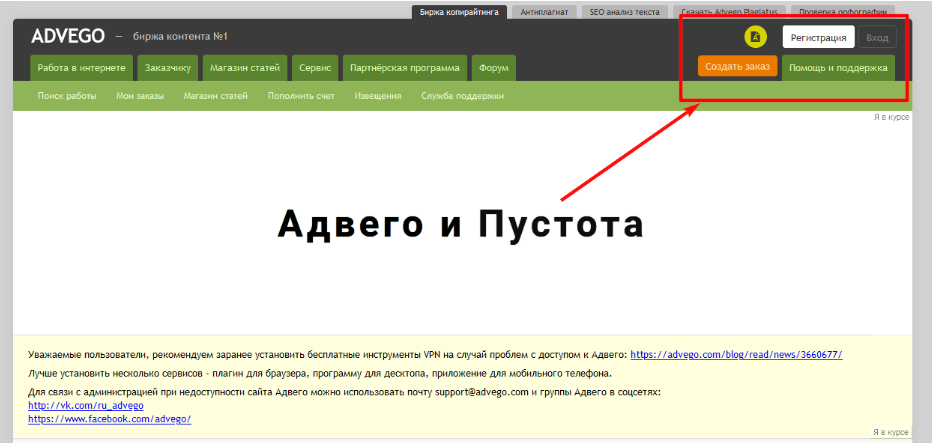Open Служба поддержки link

coord(462,96)
